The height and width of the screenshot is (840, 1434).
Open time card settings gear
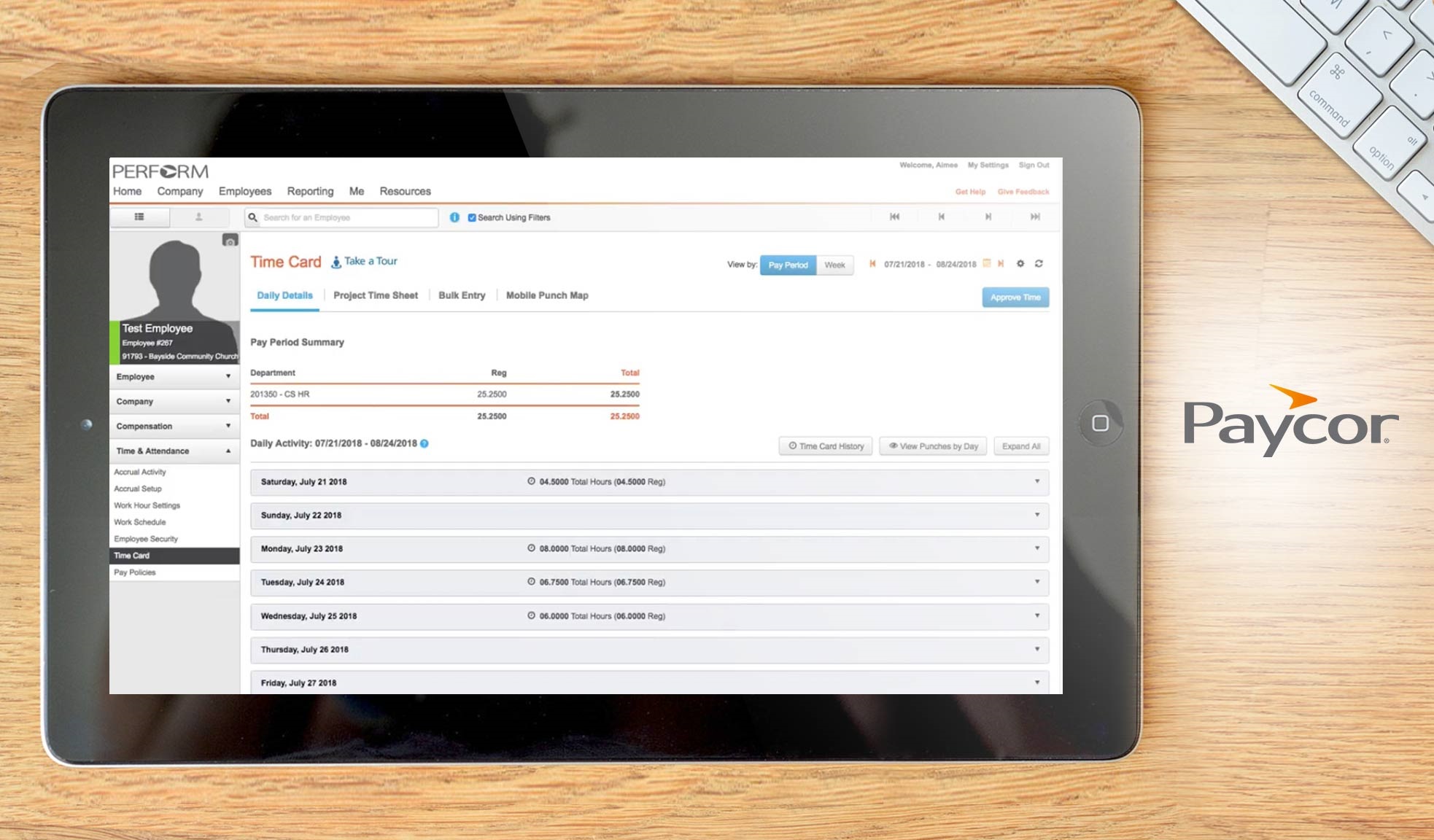point(1020,264)
